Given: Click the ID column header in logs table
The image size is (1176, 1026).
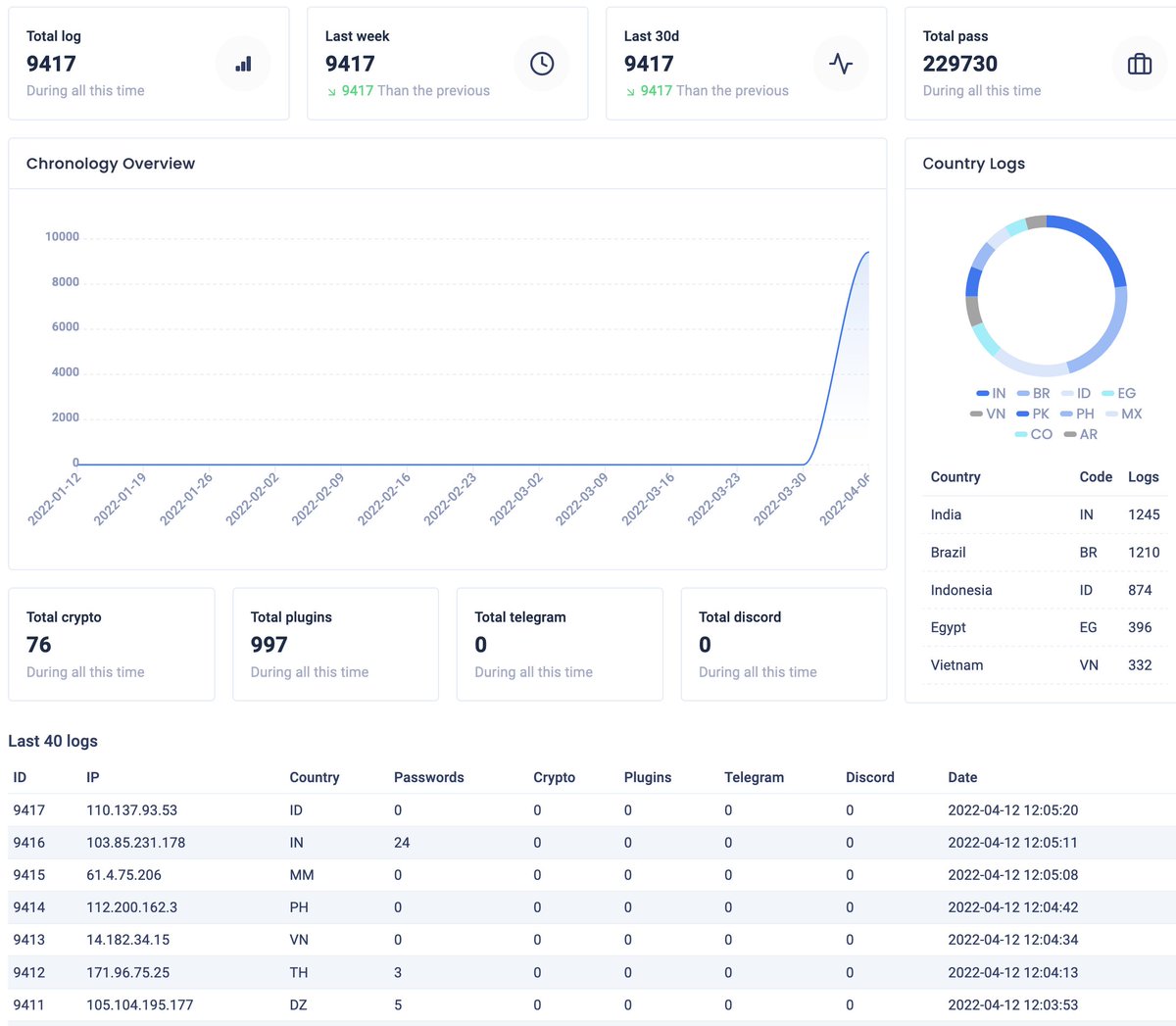Looking at the screenshot, I should click(20, 777).
